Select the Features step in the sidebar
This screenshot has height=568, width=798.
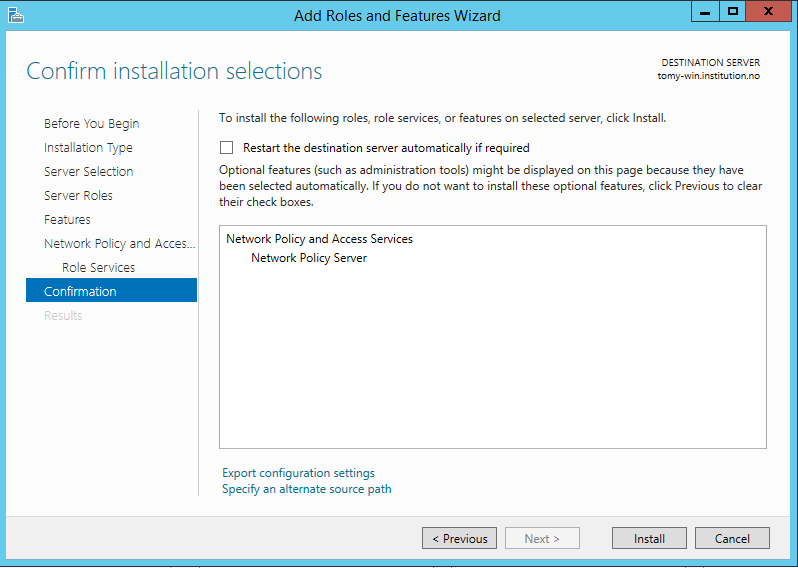(x=67, y=220)
